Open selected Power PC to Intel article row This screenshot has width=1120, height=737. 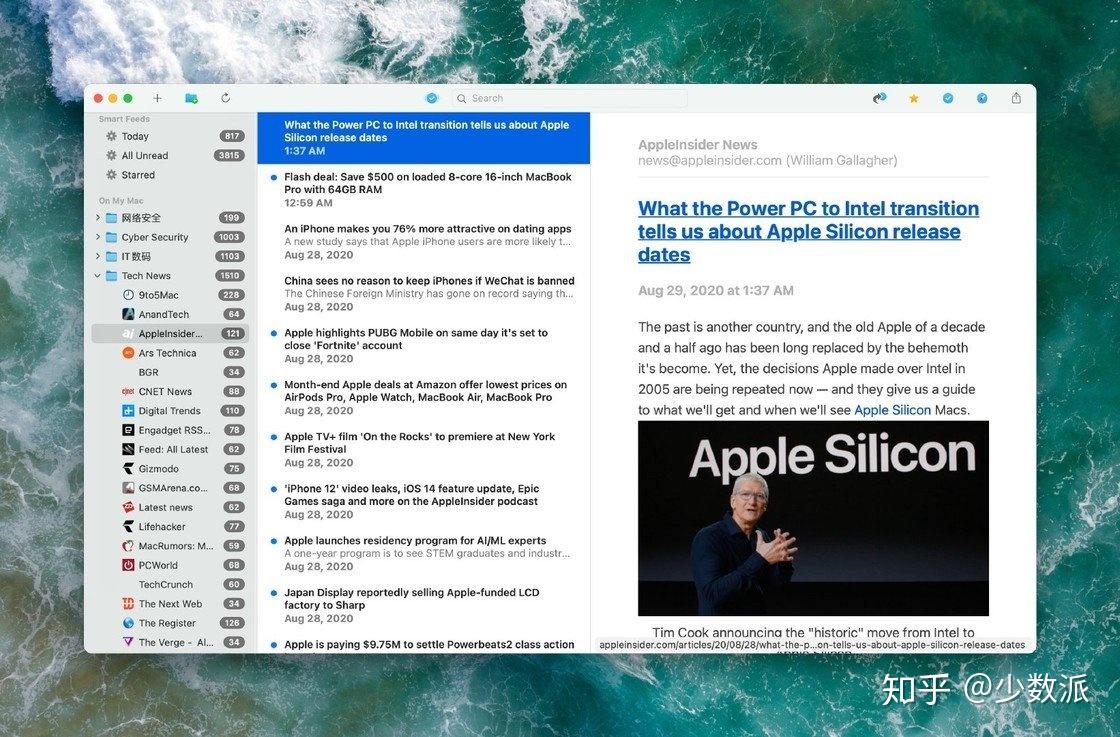click(424, 137)
